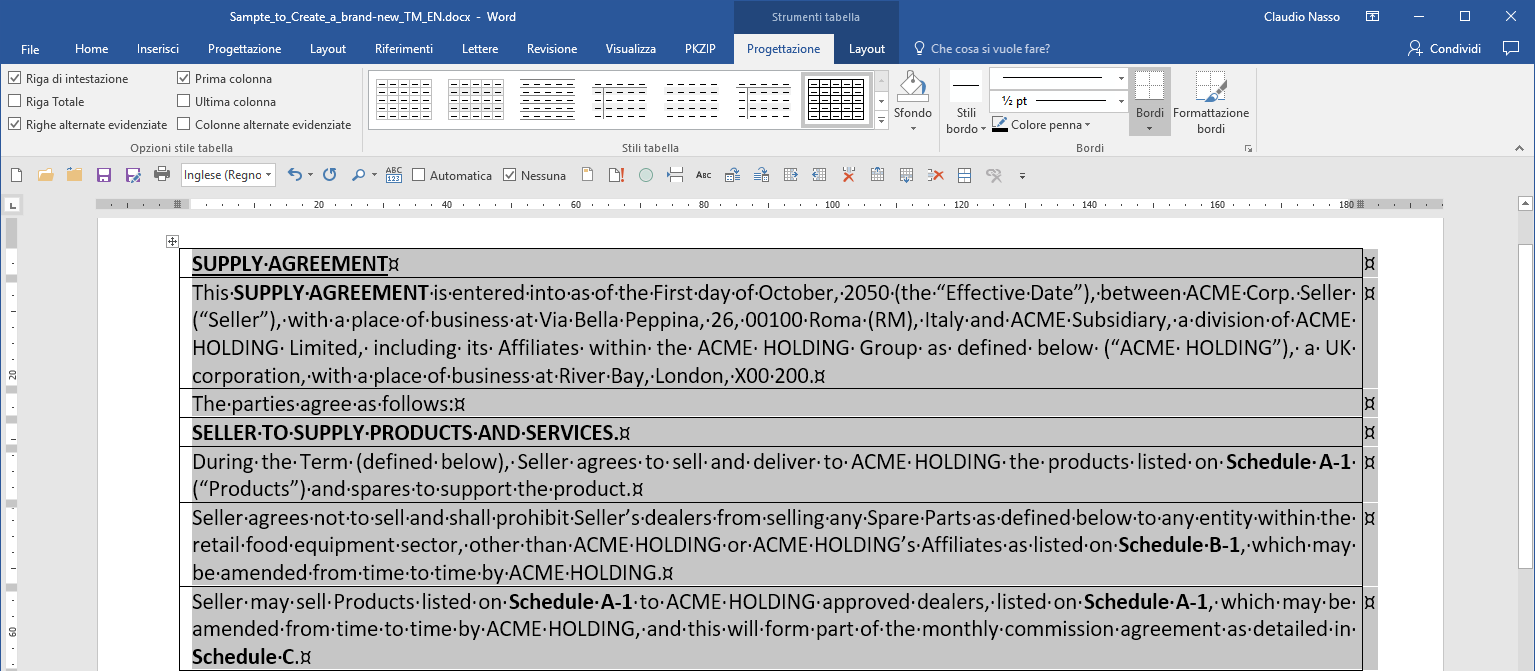
Task: Click the Condividi share button
Action: (1445, 48)
